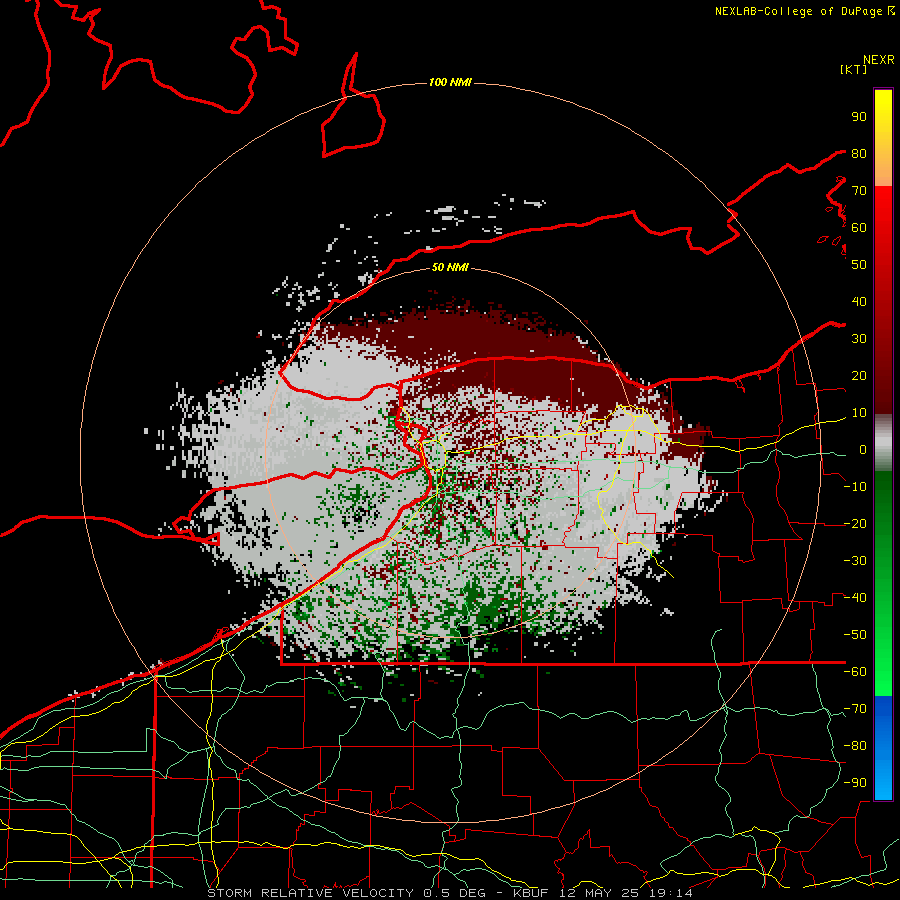
Task: Pick the gray zero-velocity segment of the color bar
Action: (883, 445)
